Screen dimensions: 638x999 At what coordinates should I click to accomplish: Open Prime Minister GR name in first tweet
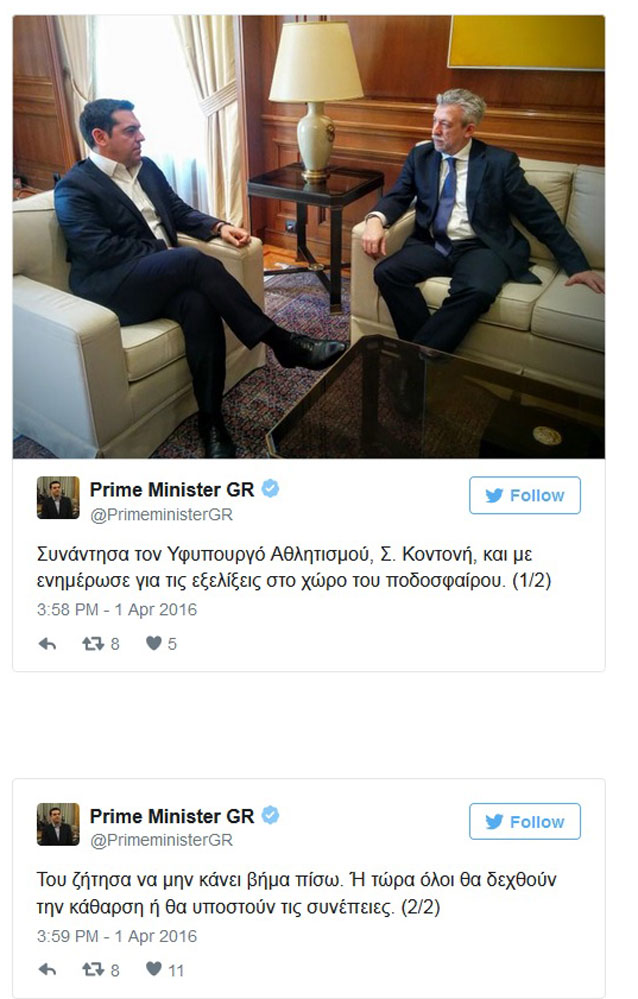click(x=171, y=489)
